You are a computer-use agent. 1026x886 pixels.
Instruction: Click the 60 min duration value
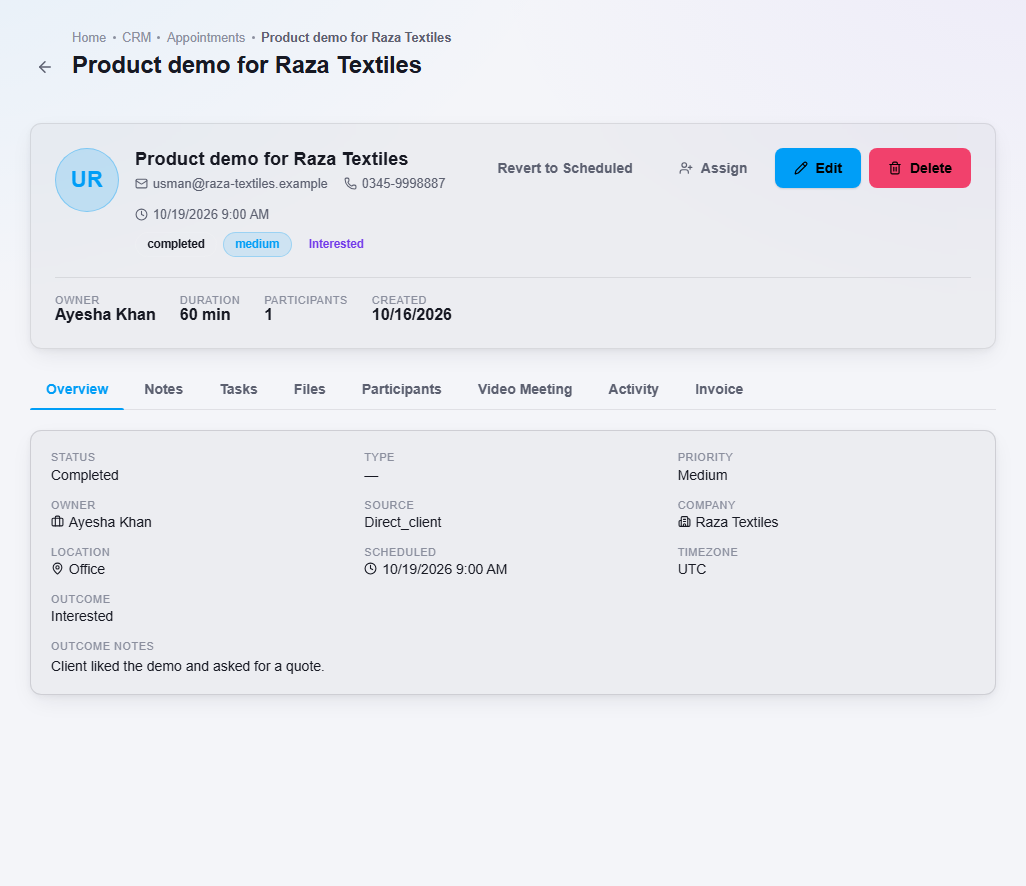(205, 315)
